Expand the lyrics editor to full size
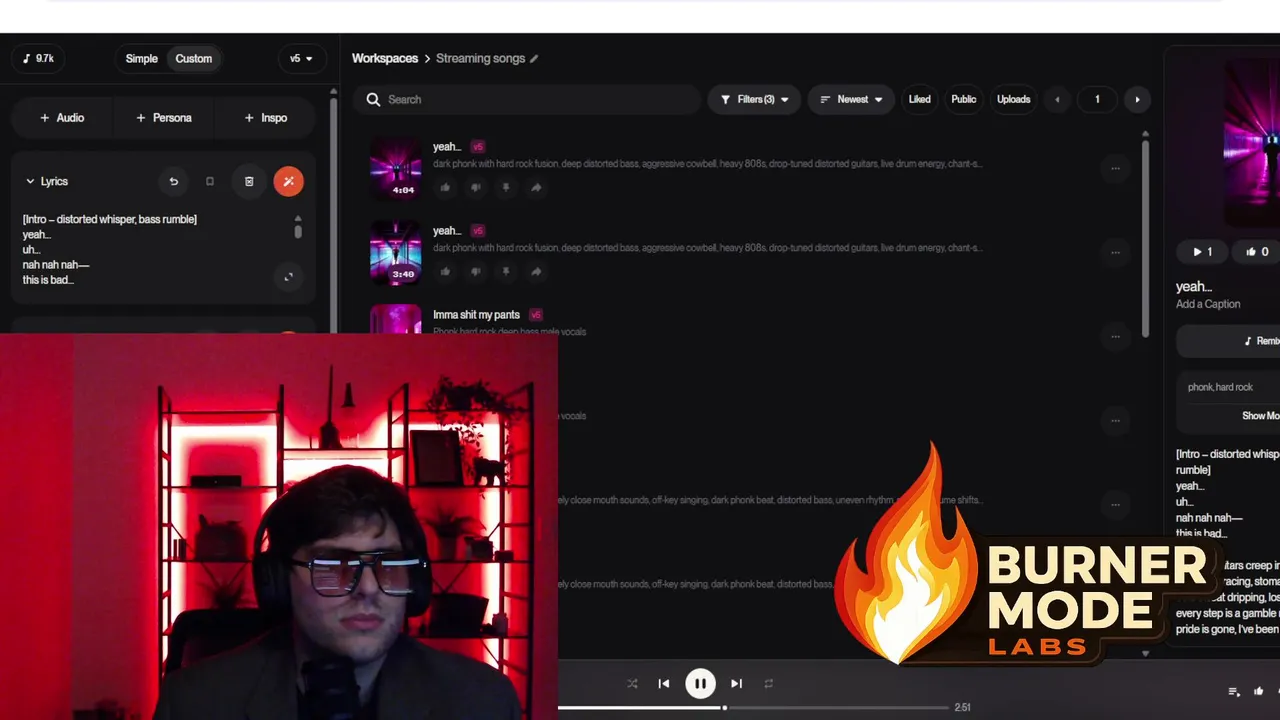 tap(288, 277)
